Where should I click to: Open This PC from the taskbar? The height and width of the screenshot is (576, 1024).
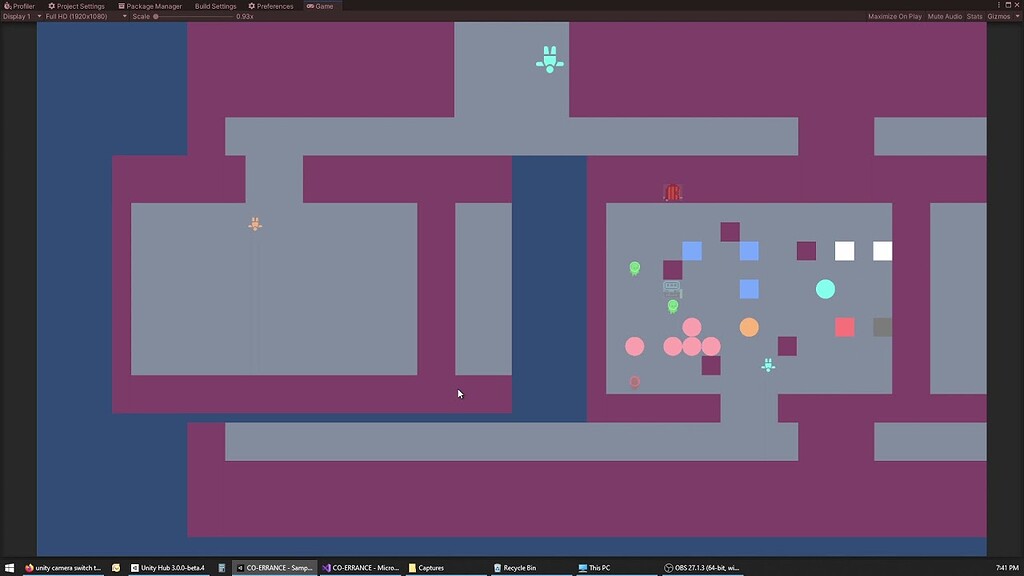point(595,567)
